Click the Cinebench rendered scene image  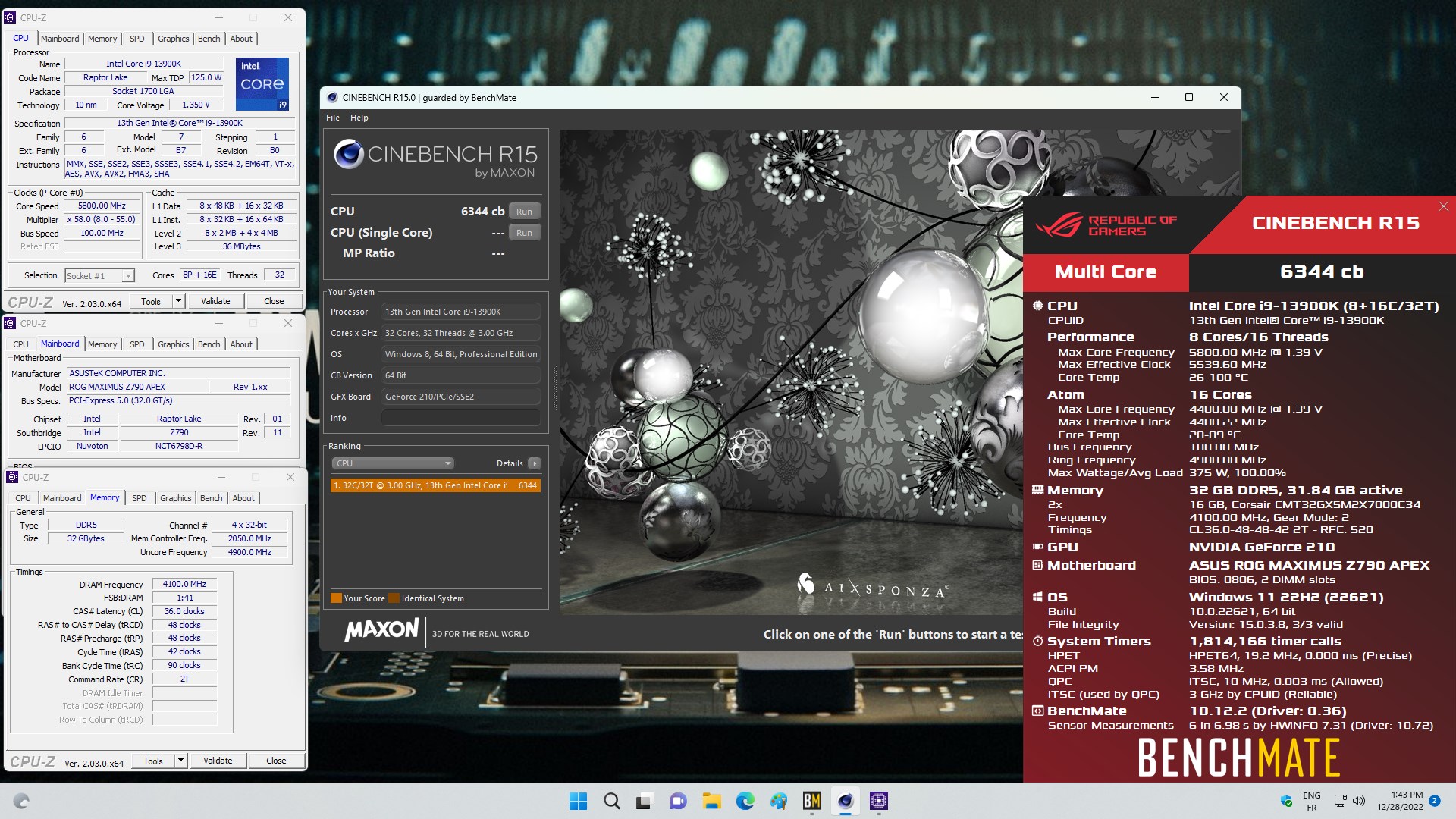click(x=791, y=372)
